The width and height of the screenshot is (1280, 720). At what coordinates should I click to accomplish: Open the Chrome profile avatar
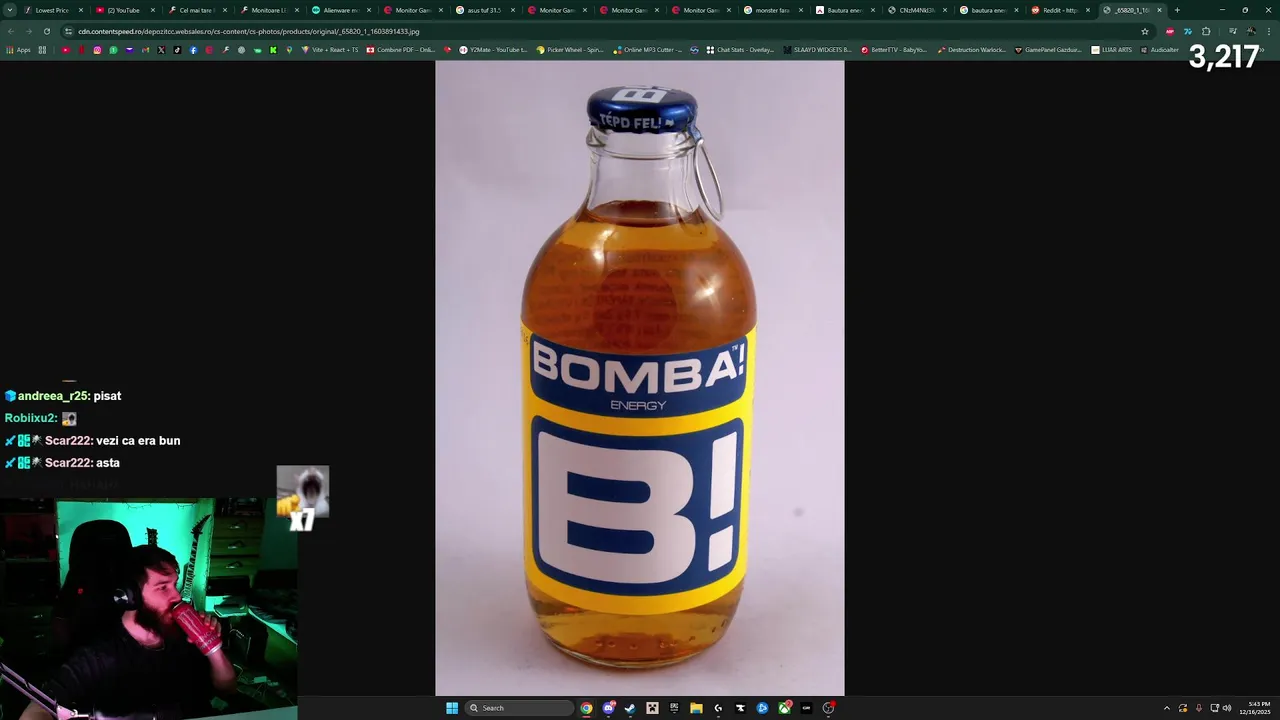[x=1251, y=31]
